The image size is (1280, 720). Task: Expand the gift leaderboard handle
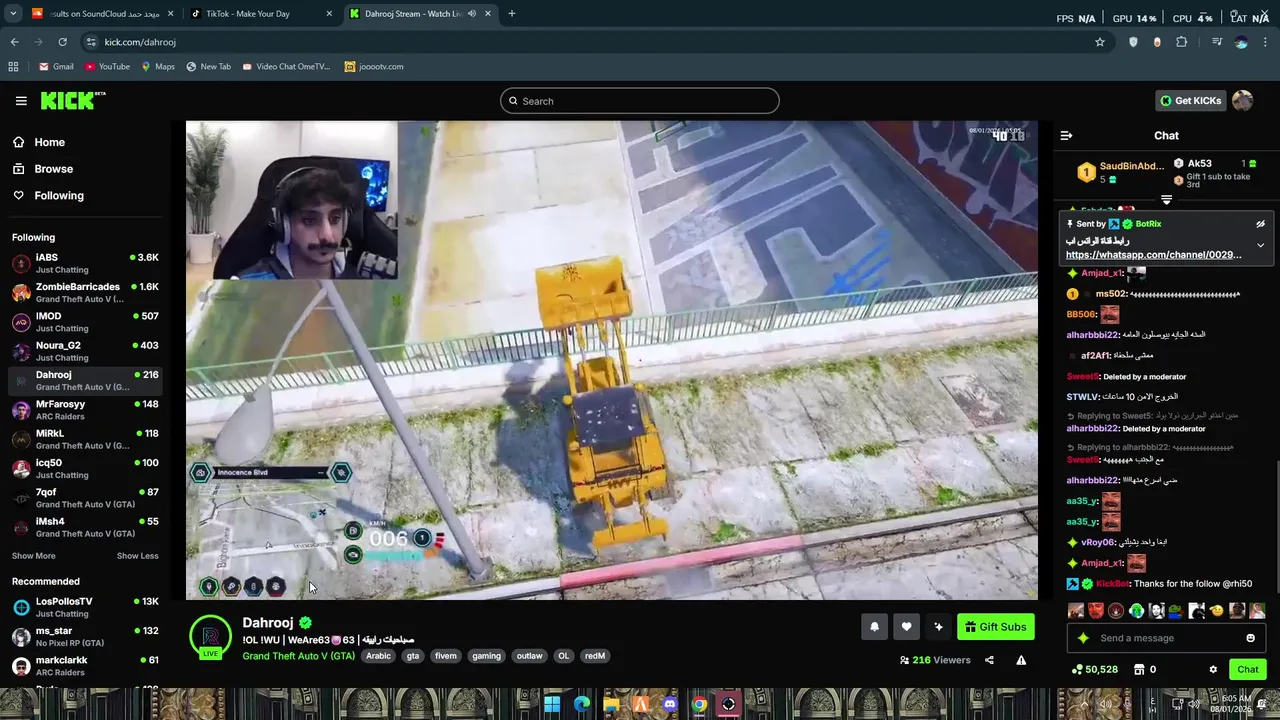point(1166,200)
